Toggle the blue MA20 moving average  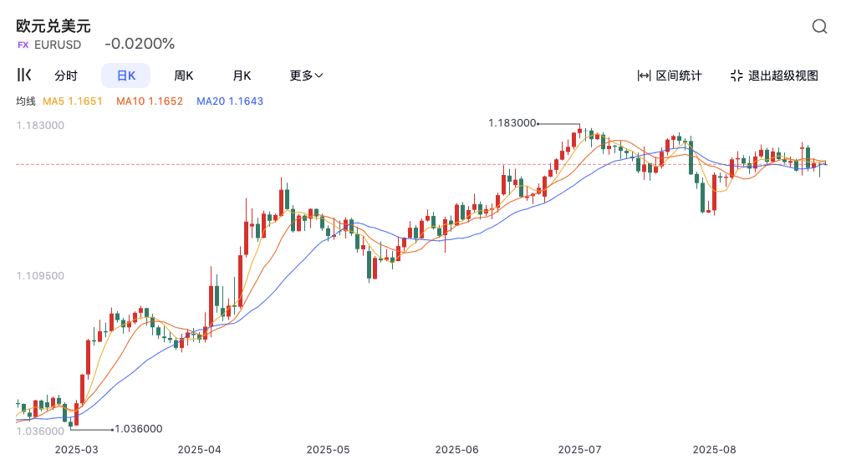(230, 101)
